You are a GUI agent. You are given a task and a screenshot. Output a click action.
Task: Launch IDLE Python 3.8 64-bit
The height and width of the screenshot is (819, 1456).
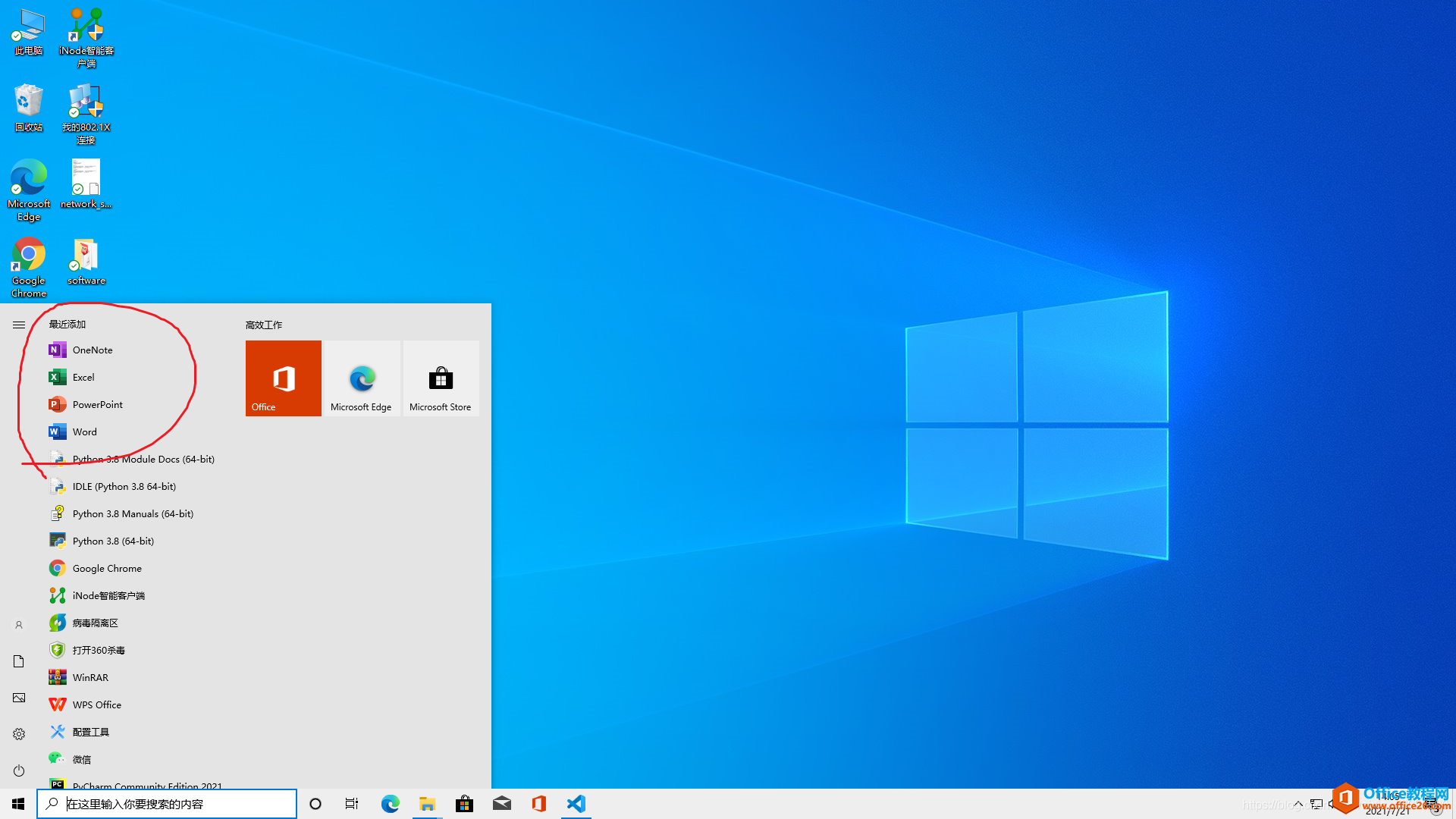(124, 485)
